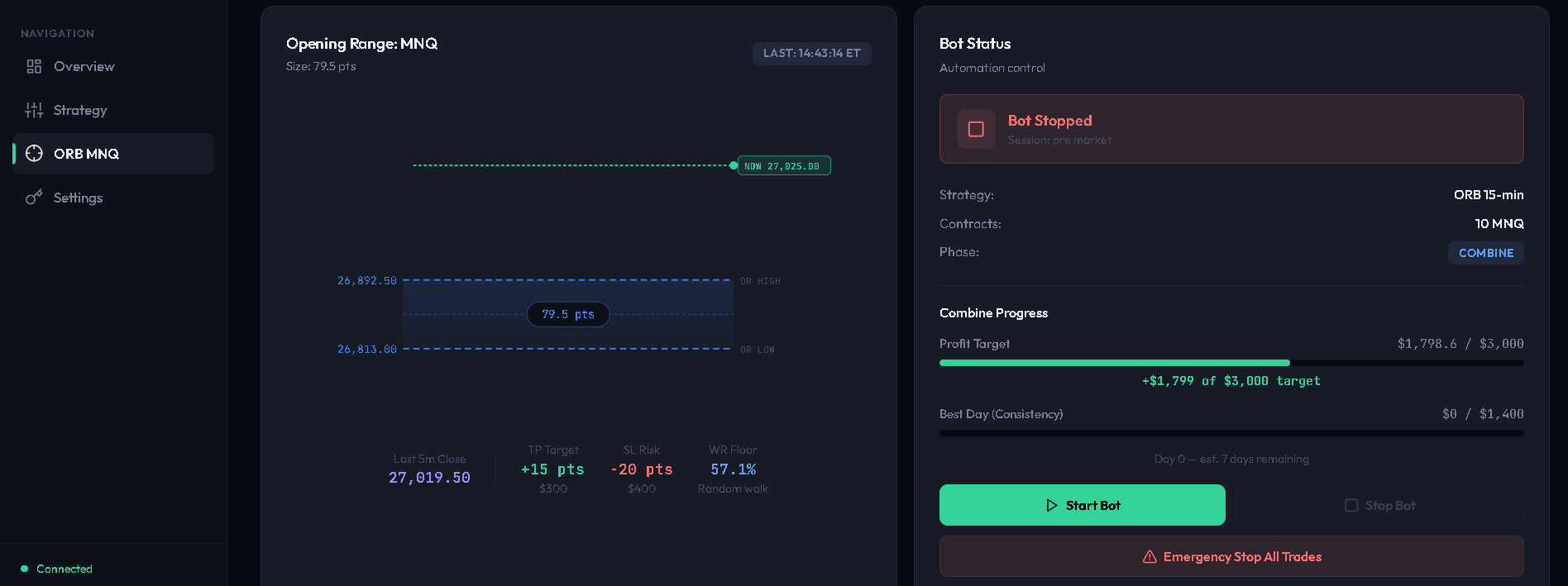Click the disabled Stop Bot button

1380,505
